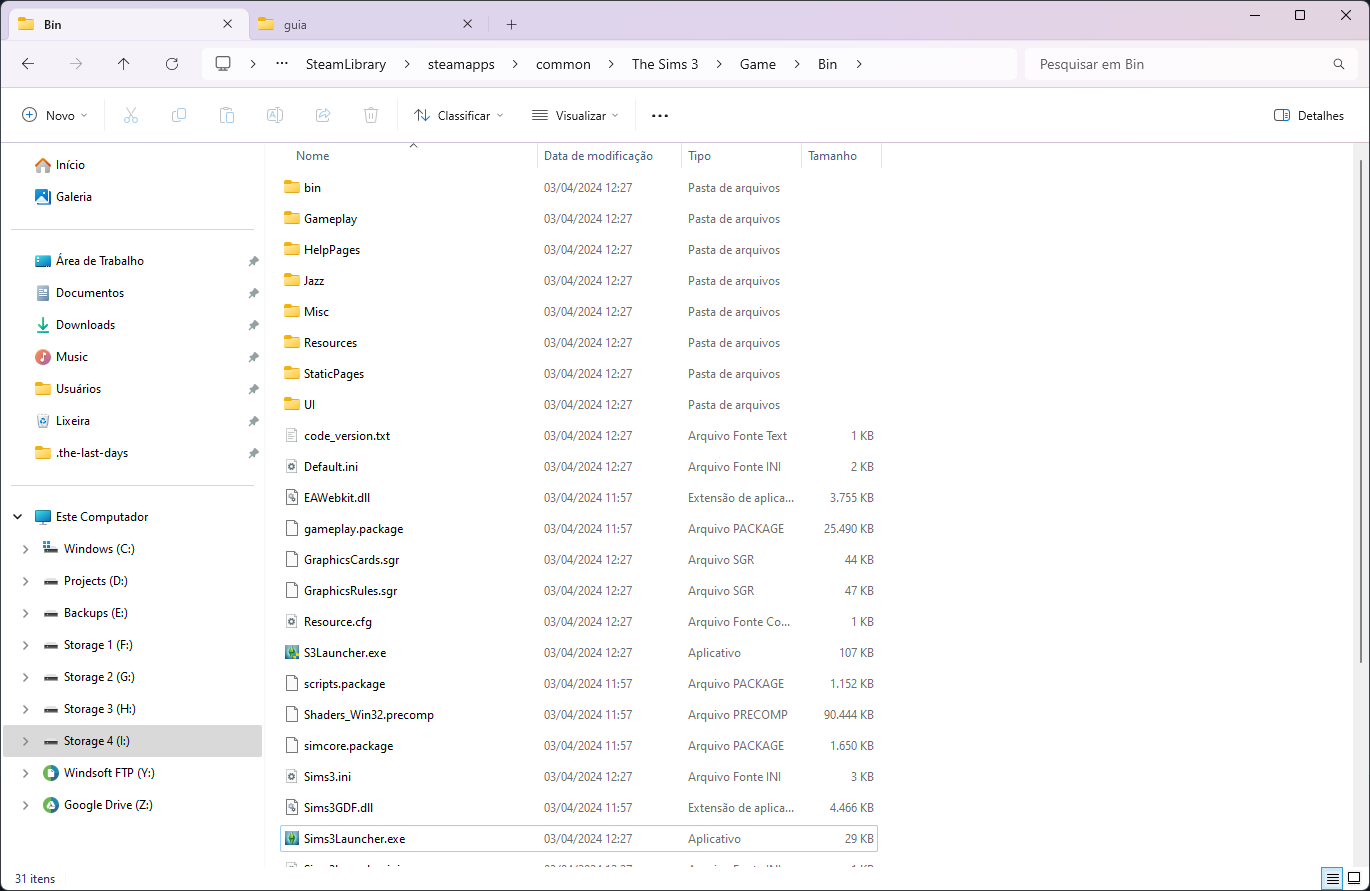Click the pin icon next to Documentos
This screenshot has height=891, width=1370.
click(253, 293)
